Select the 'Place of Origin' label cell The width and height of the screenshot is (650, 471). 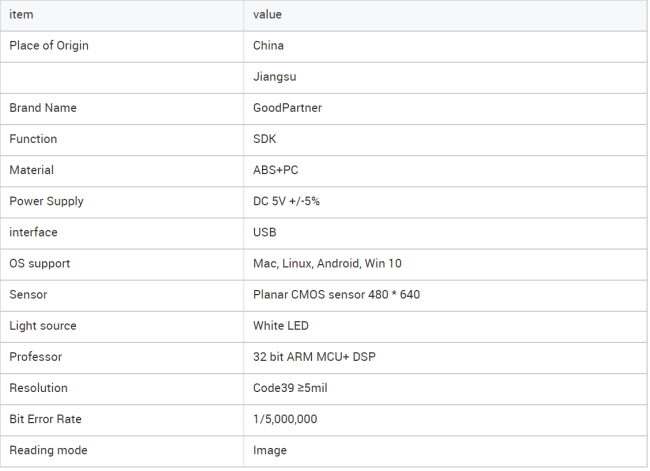click(122, 46)
